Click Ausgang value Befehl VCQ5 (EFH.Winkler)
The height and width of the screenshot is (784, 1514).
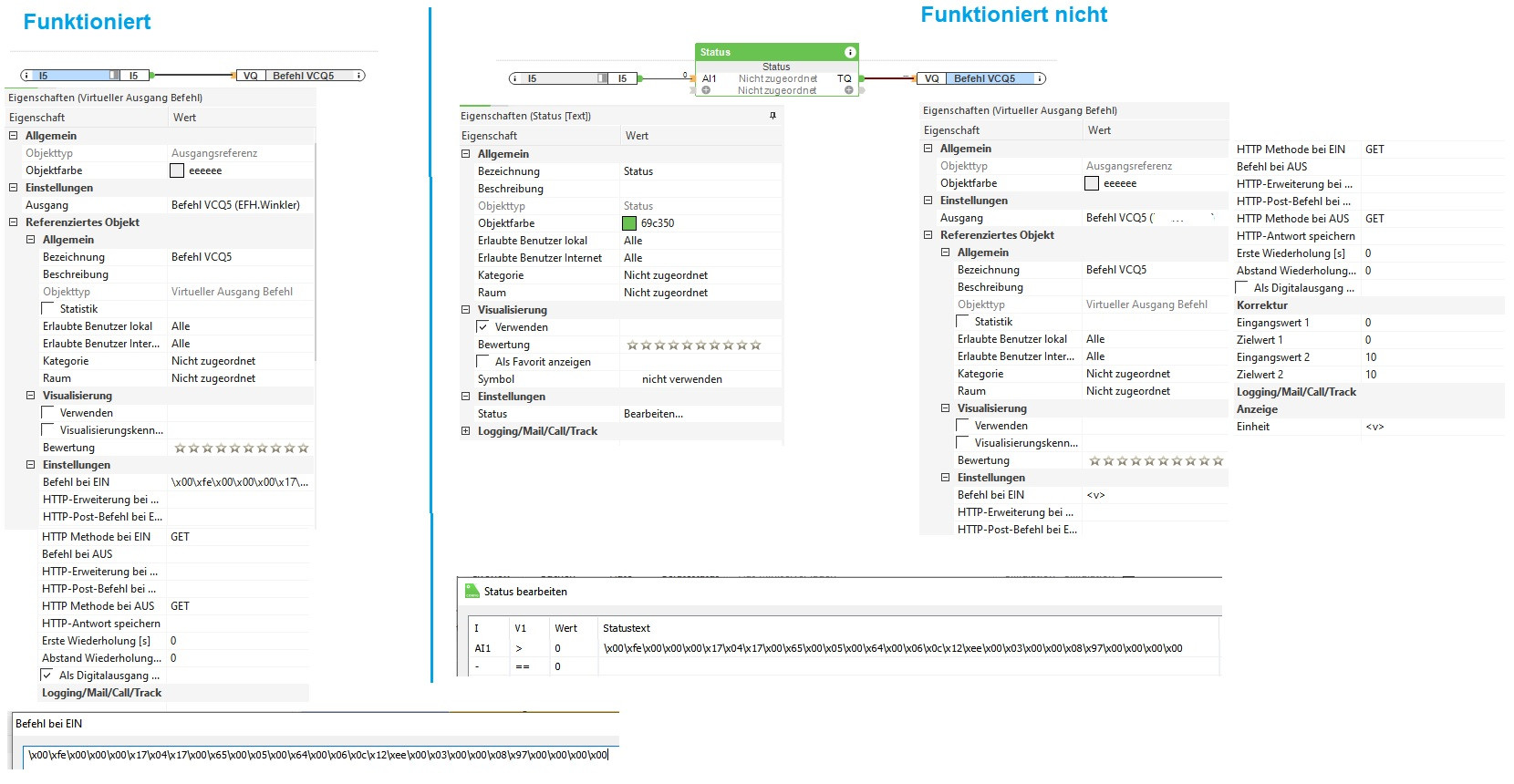pyautogui.click(x=235, y=204)
